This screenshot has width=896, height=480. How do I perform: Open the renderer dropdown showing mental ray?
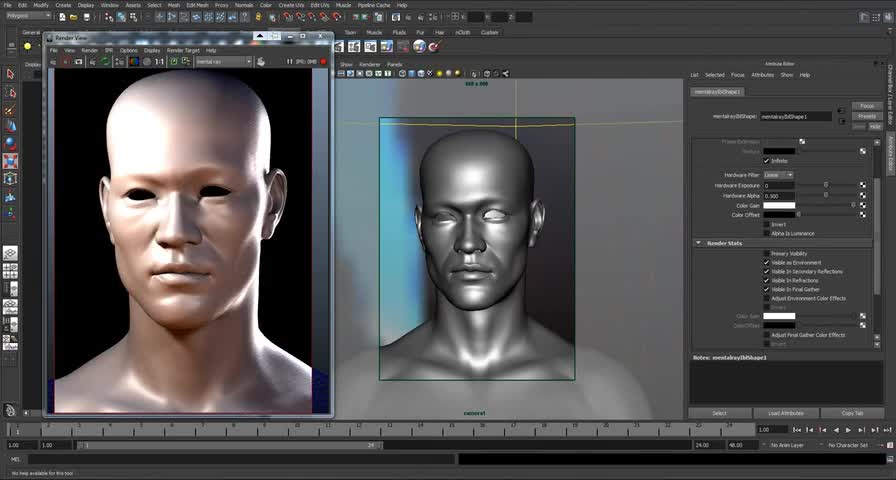(222, 61)
